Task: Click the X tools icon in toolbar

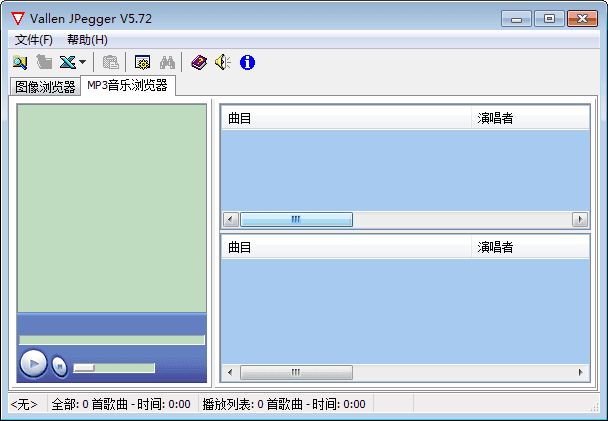Action: coord(67,63)
